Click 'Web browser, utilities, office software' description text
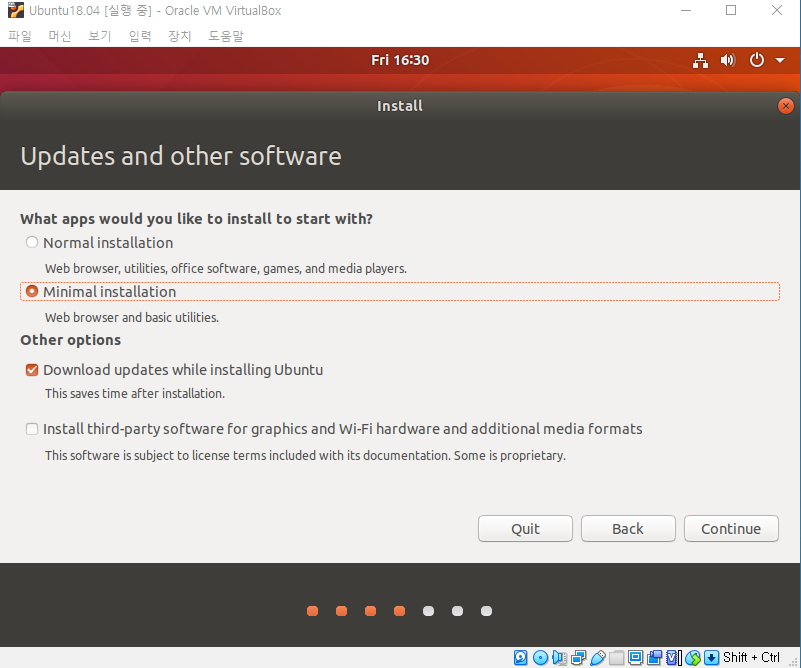This screenshot has height=668, width=801. click(226, 269)
